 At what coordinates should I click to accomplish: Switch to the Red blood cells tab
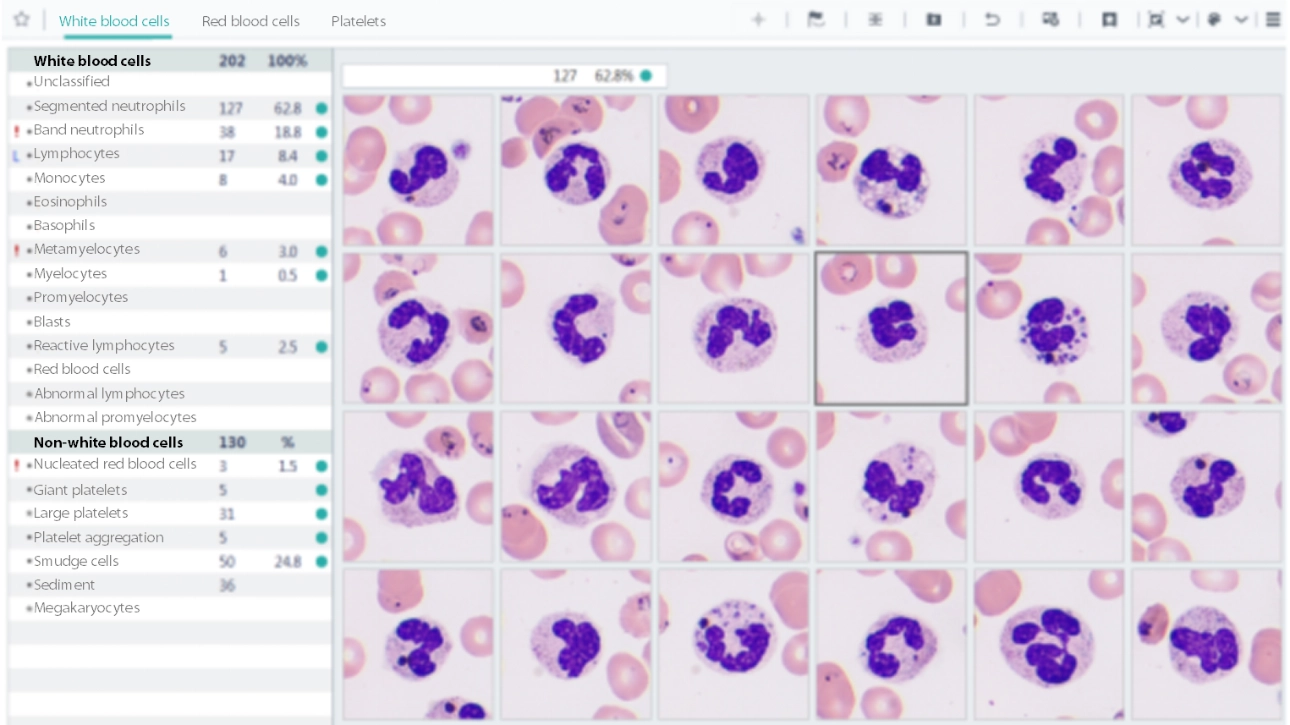[x=250, y=21]
